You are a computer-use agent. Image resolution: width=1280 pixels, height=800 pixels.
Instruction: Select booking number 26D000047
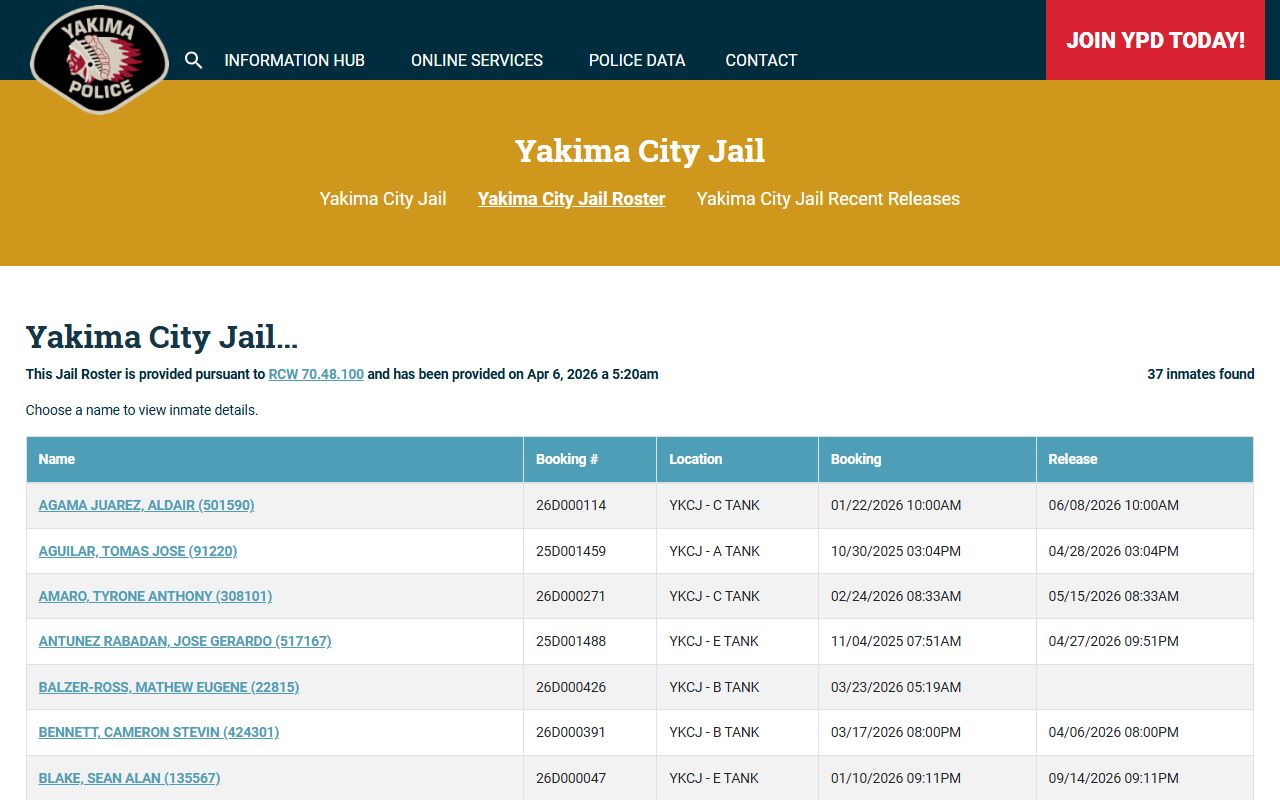(571, 778)
